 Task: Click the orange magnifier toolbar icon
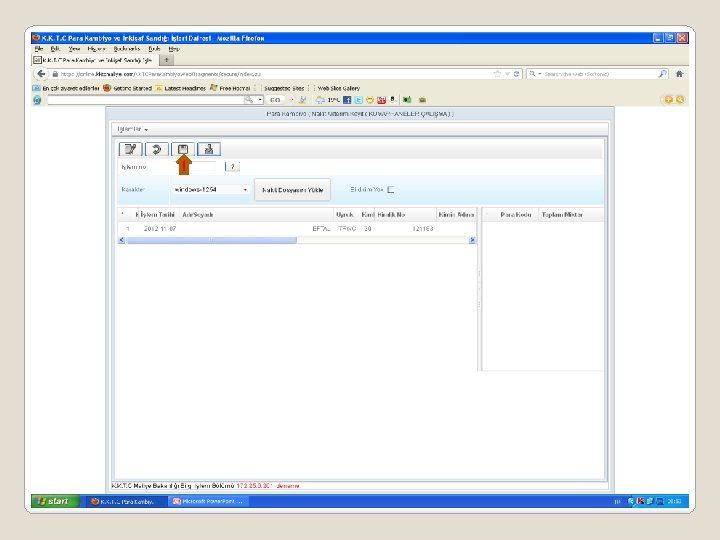(x=680, y=100)
